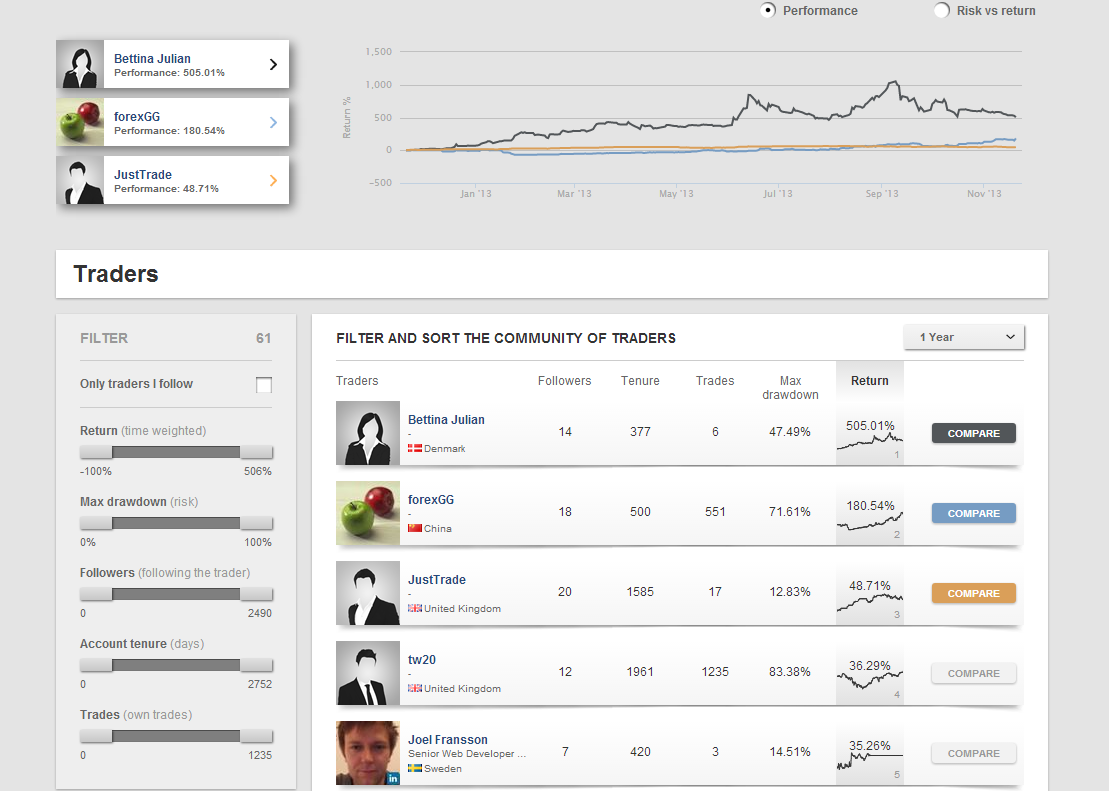Sort traders by Followers column

pos(564,381)
